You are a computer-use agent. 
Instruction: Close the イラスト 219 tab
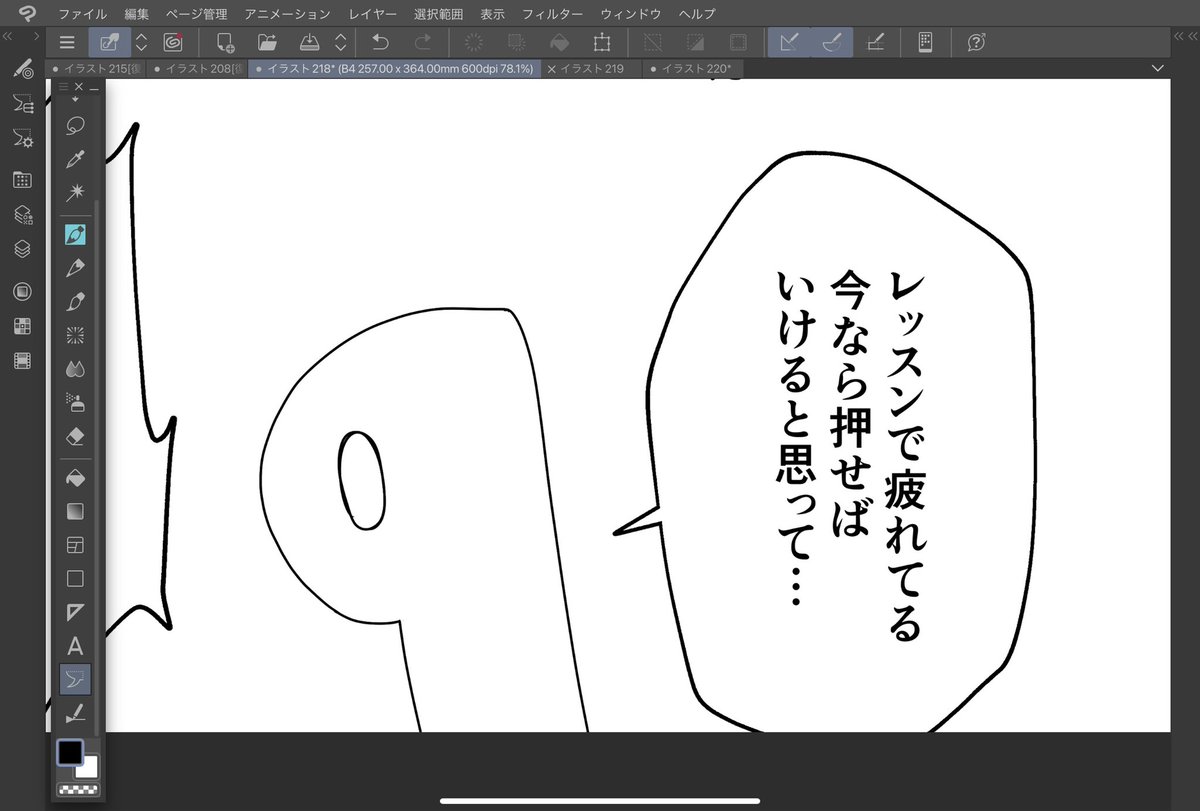click(x=552, y=69)
